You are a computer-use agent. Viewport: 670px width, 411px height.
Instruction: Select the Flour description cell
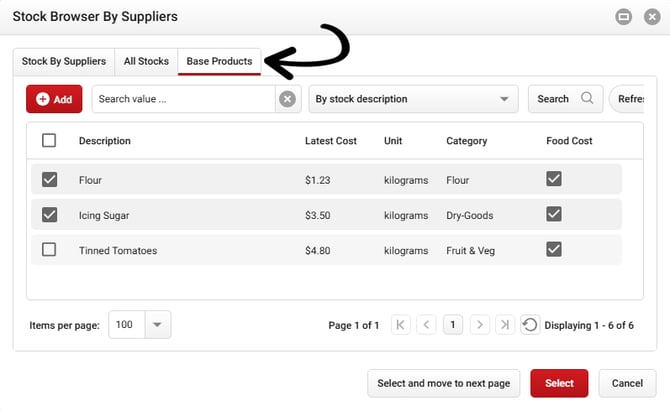pos(90,180)
